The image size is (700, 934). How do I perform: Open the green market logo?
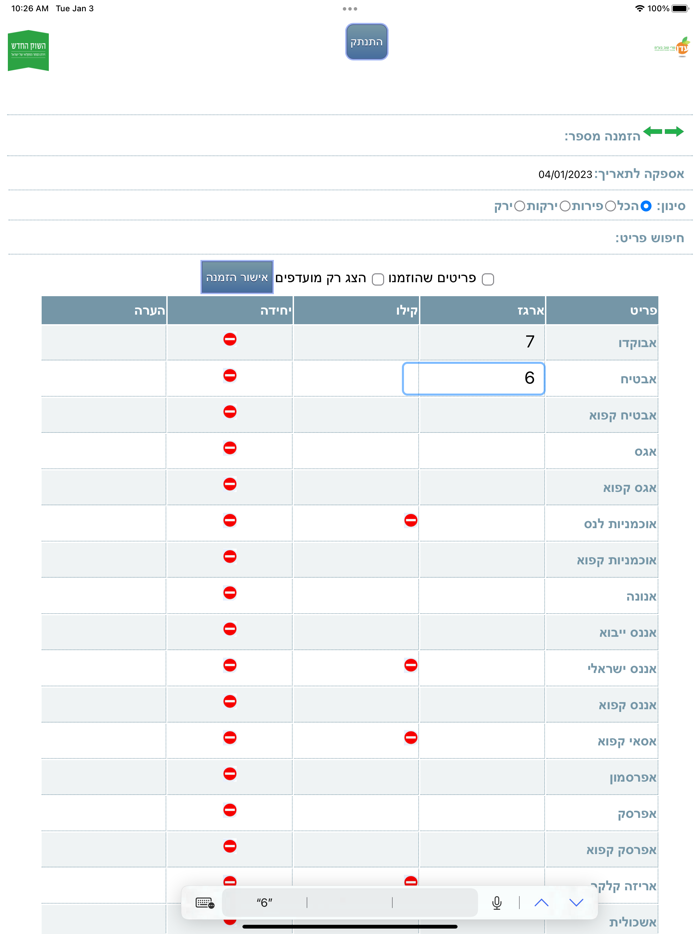[x=28, y=51]
